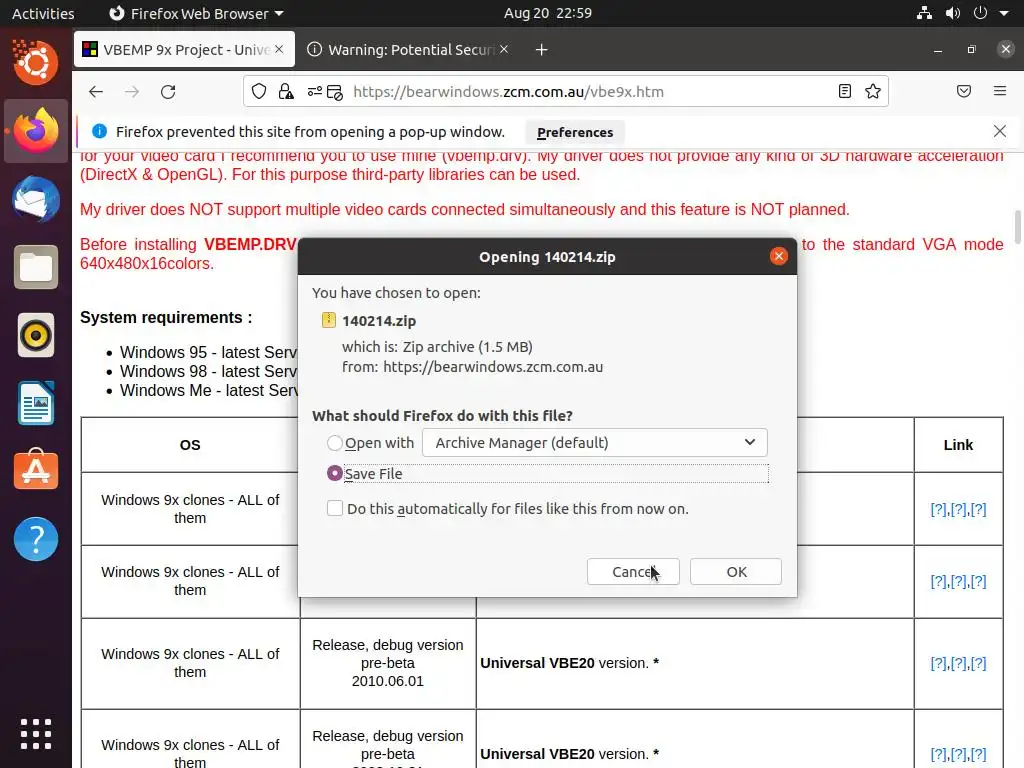Select the Open with radio button
The width and height of the screenshot is (1024, 768).
[x=334, y=443]
